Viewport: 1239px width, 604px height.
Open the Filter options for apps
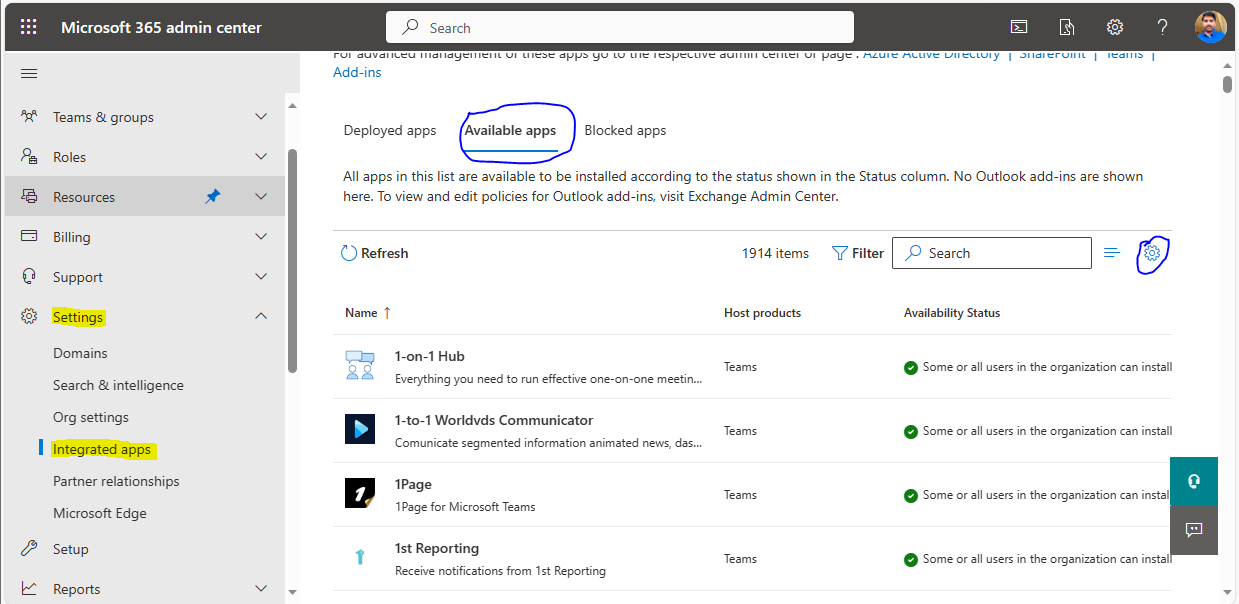(856, 253)
